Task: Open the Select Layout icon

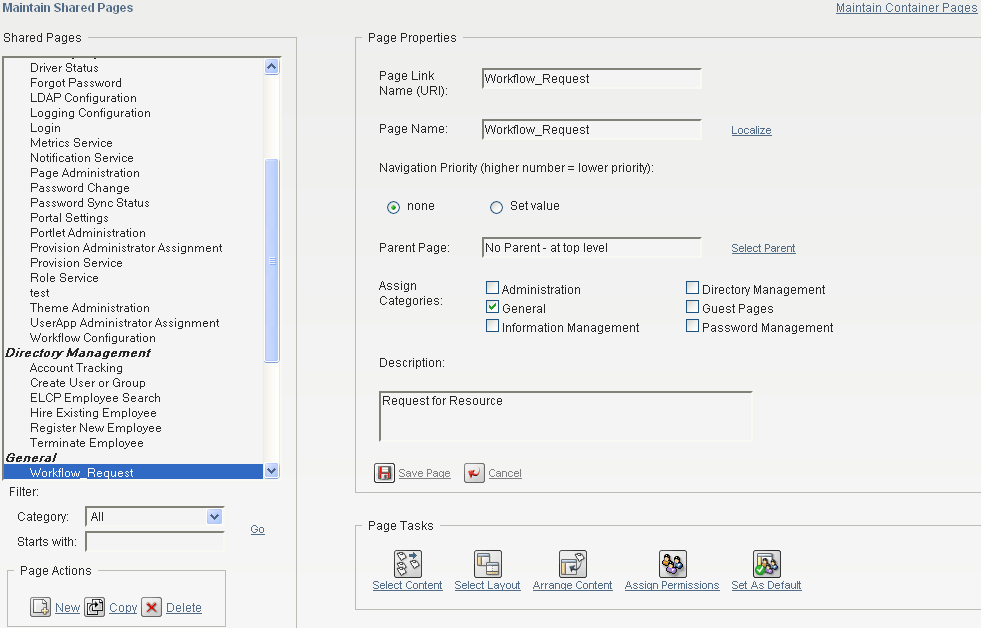Action: (487, 564)
